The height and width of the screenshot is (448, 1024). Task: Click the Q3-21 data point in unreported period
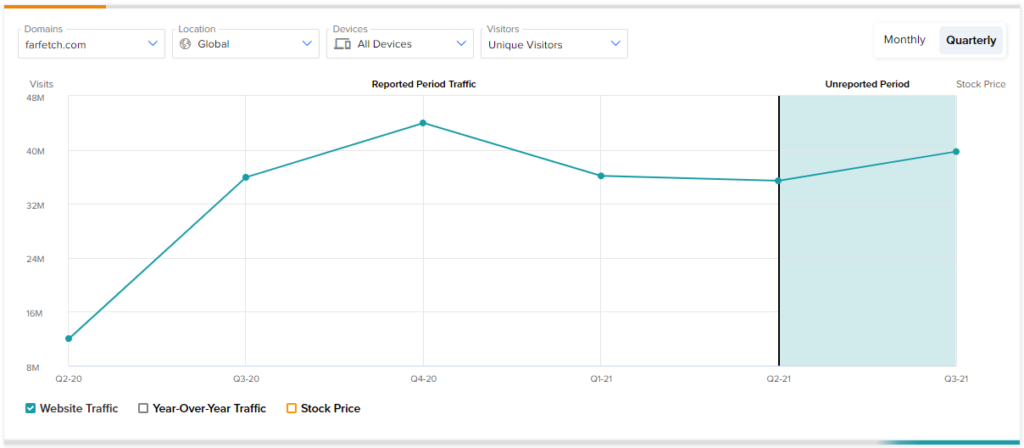(956, 152)
